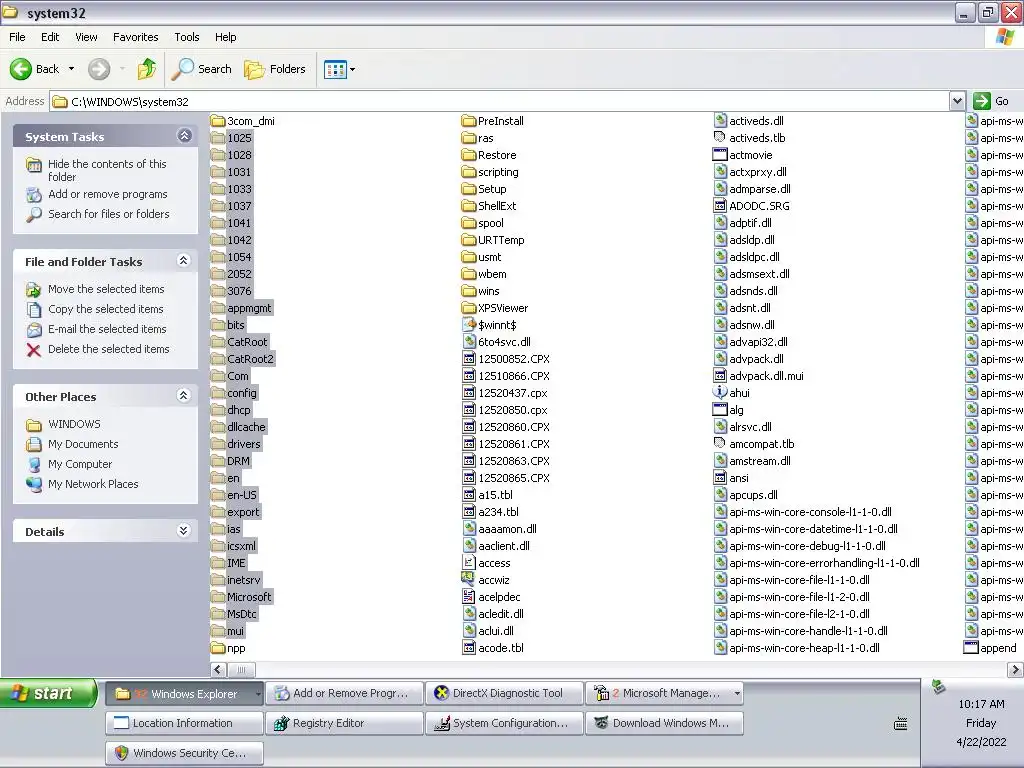Image resolution: width=1024 pixels, height=768 pixels.
Task: Click Copy the selected items
Action: [x=106, y=309]
